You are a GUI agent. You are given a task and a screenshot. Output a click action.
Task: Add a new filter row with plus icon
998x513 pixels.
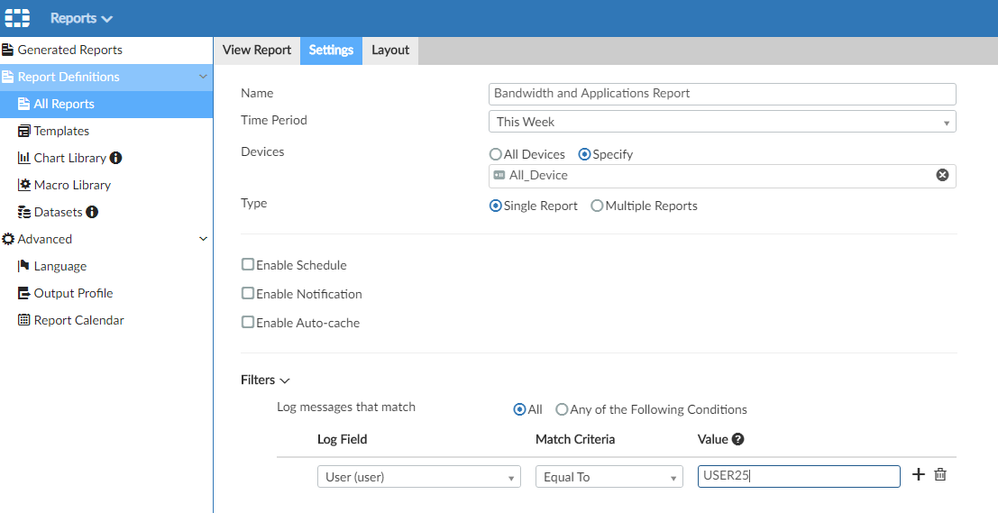coord(918,475)
